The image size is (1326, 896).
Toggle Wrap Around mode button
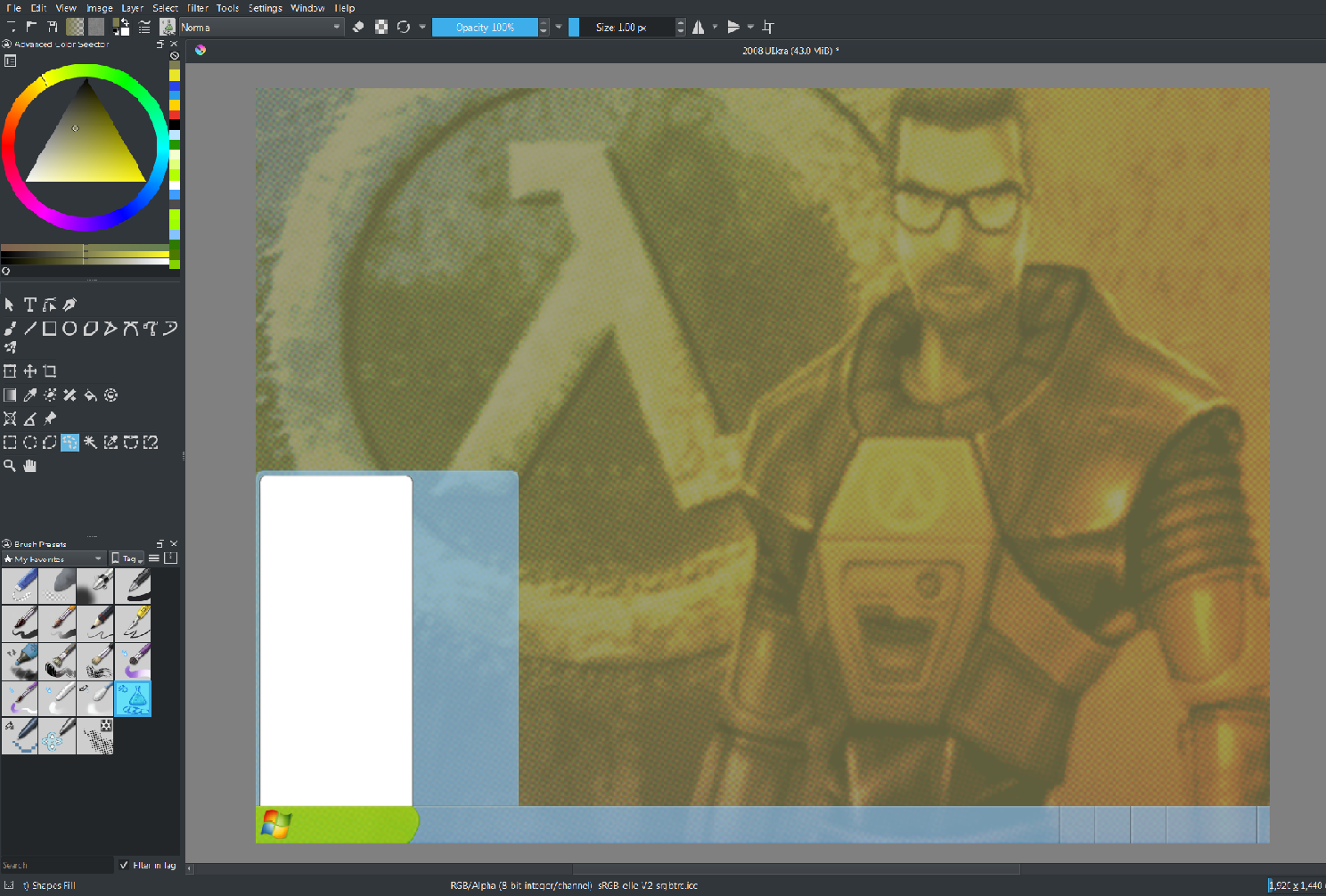tap(768, 28)
